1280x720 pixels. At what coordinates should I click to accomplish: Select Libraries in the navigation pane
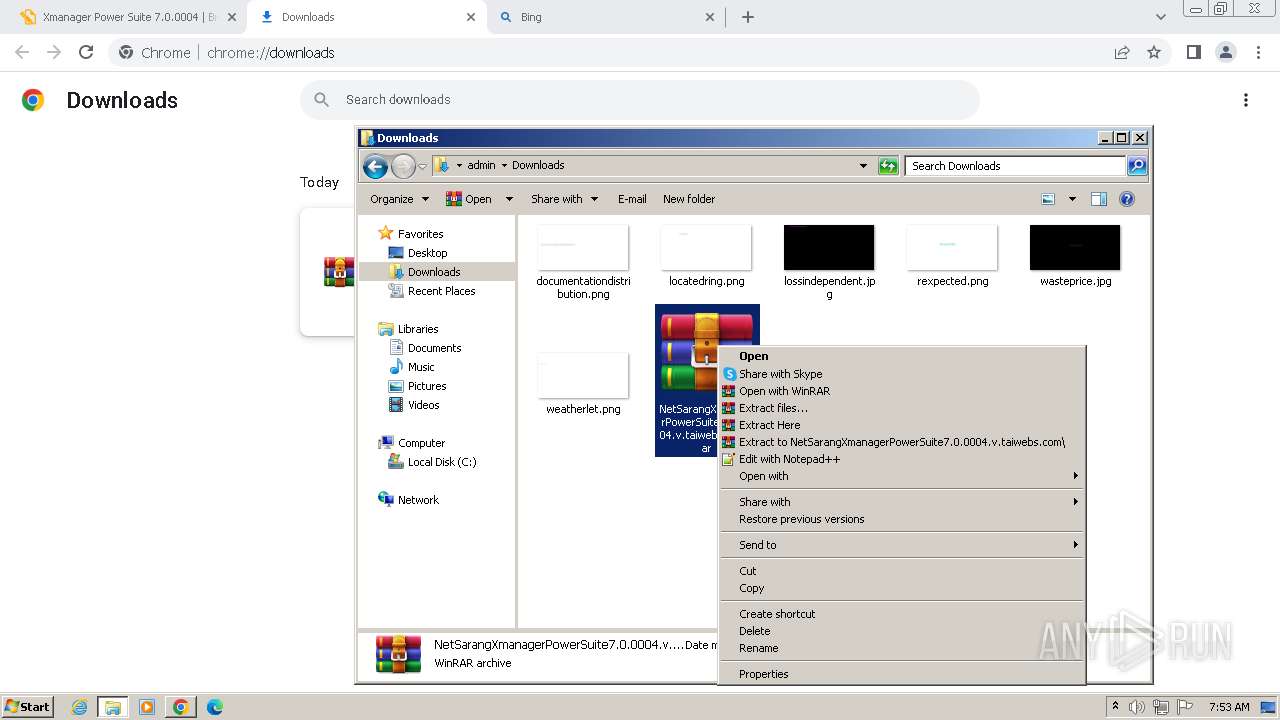coord(418,329)
